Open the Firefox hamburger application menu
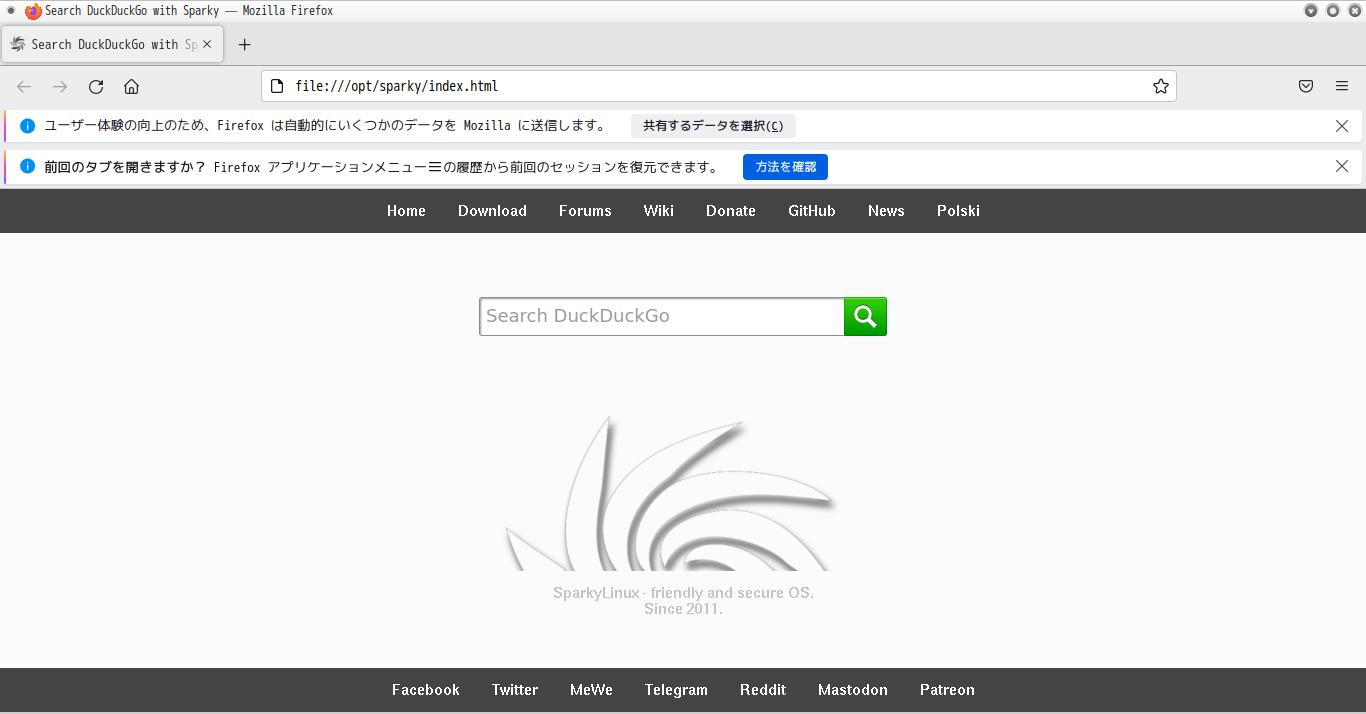Screen dimensions: 1366x714 pyautogui.click(x=1342, y=86)
